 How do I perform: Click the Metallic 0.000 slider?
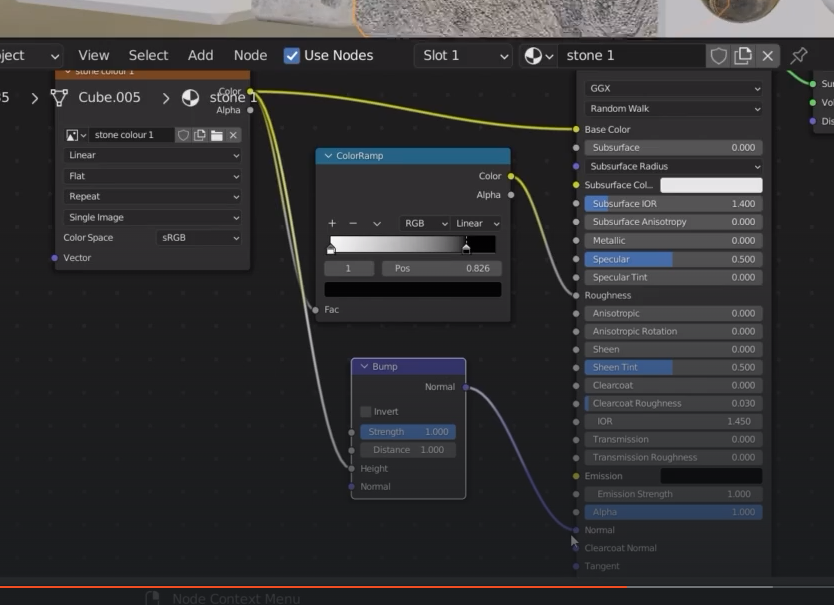[673, 241]
